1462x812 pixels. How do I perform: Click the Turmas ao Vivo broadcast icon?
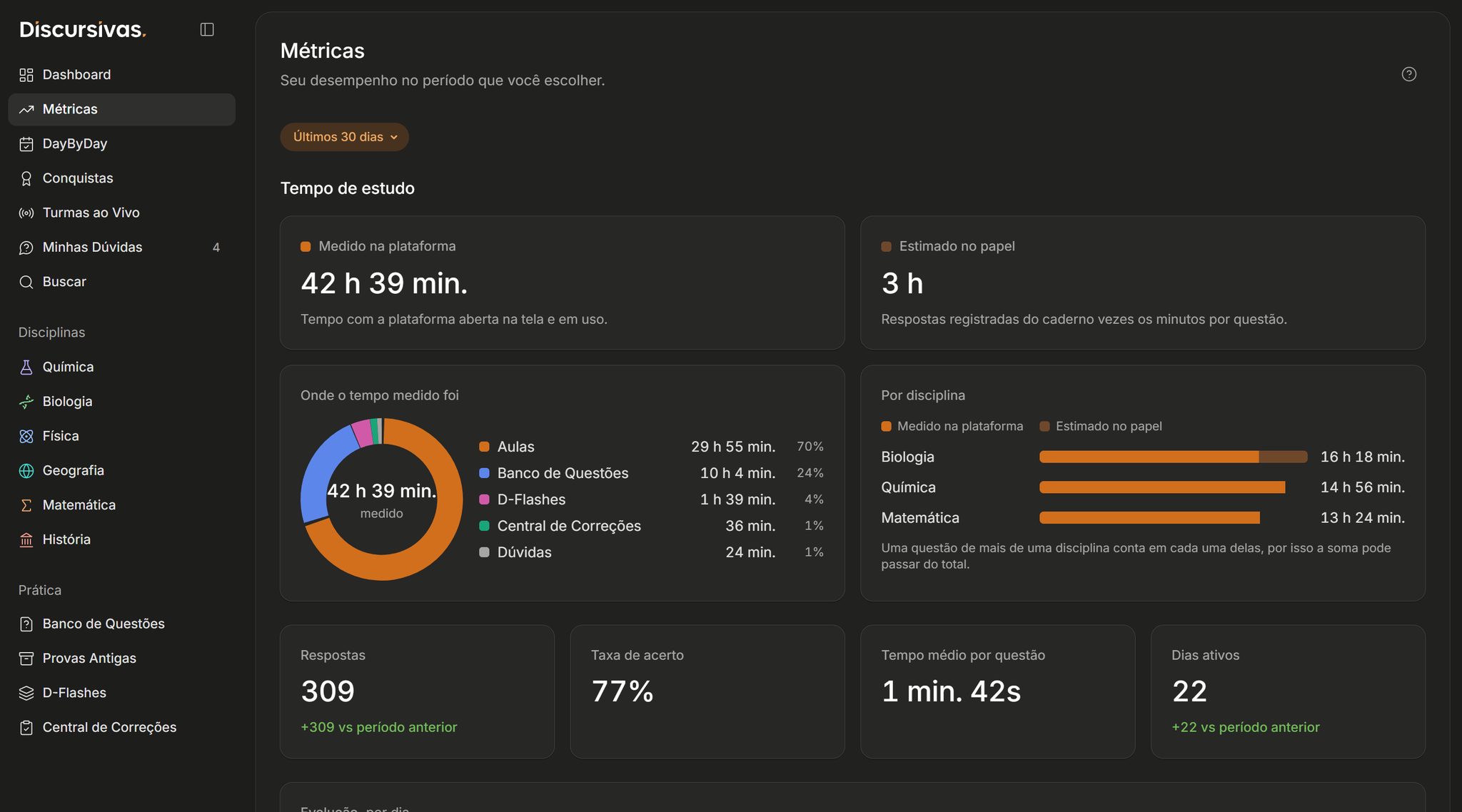26,213
